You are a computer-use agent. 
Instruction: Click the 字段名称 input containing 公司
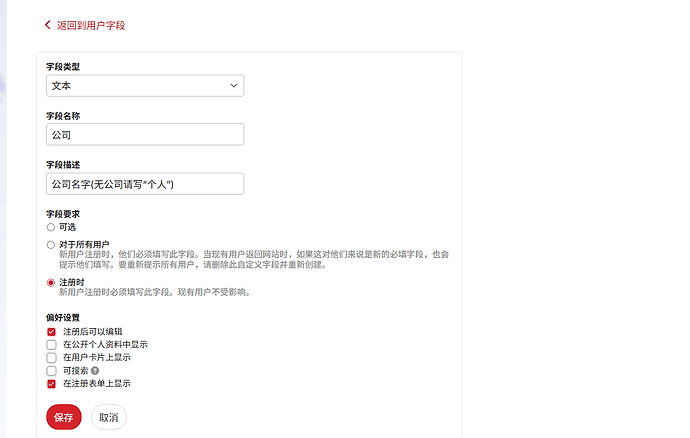click(145, 135)
